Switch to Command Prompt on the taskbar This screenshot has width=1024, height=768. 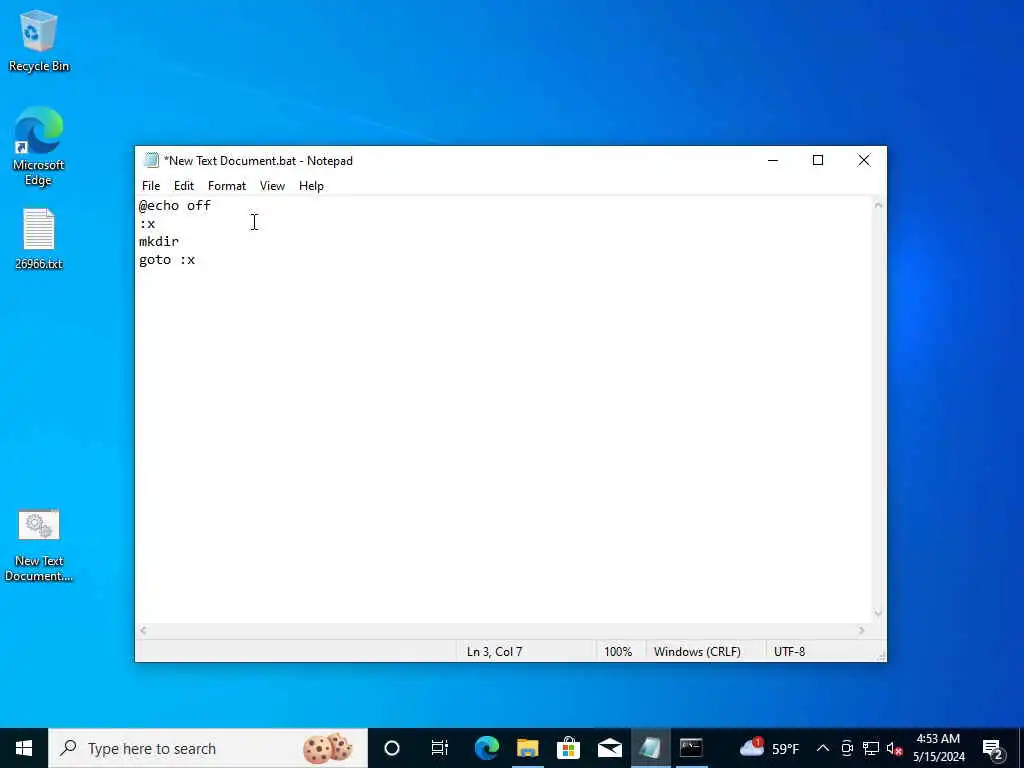pyautogui.click(x=691, y=748)
